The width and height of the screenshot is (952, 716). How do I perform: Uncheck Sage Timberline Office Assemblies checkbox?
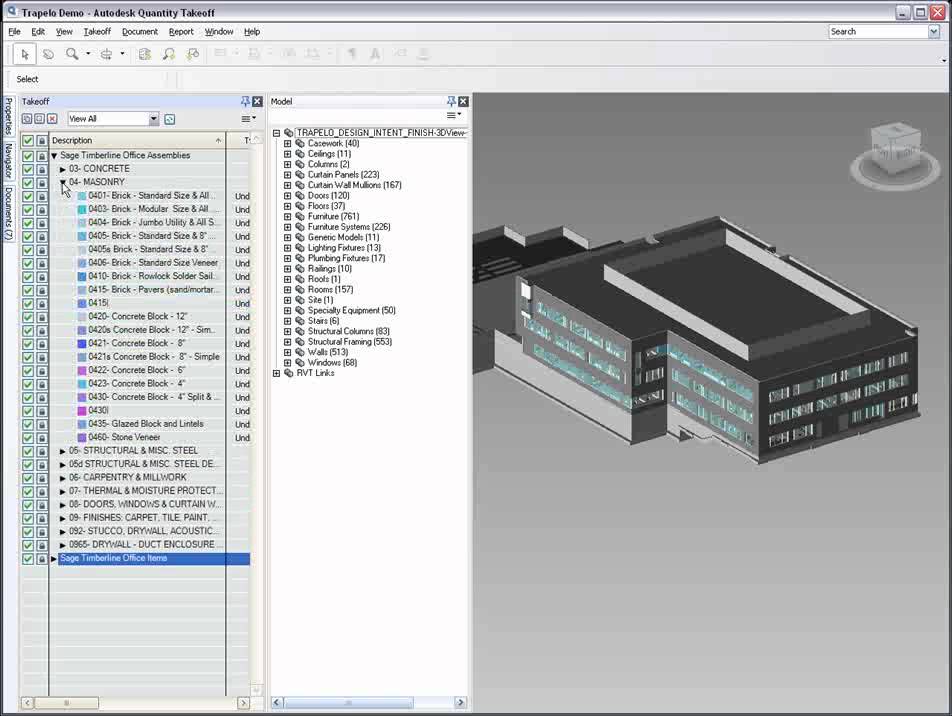[x=28, y=156]
